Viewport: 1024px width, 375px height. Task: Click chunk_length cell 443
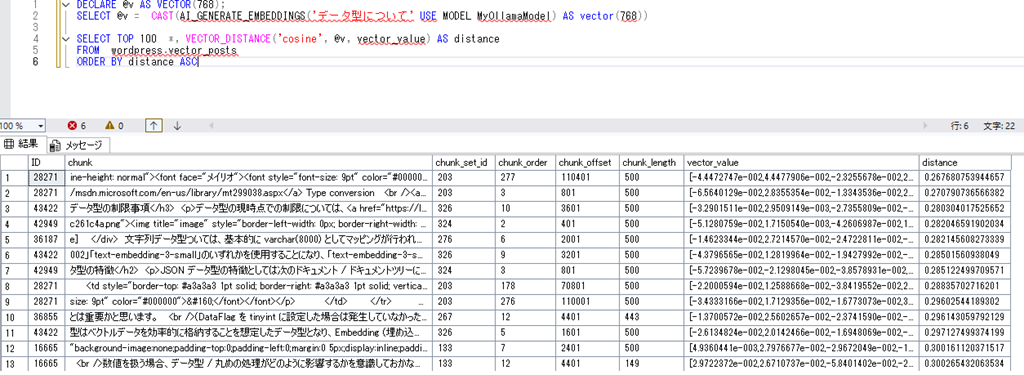652,317
